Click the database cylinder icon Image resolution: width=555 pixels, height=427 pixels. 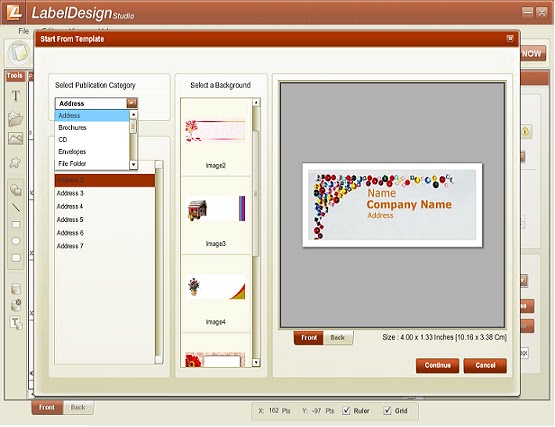[16, 289]
